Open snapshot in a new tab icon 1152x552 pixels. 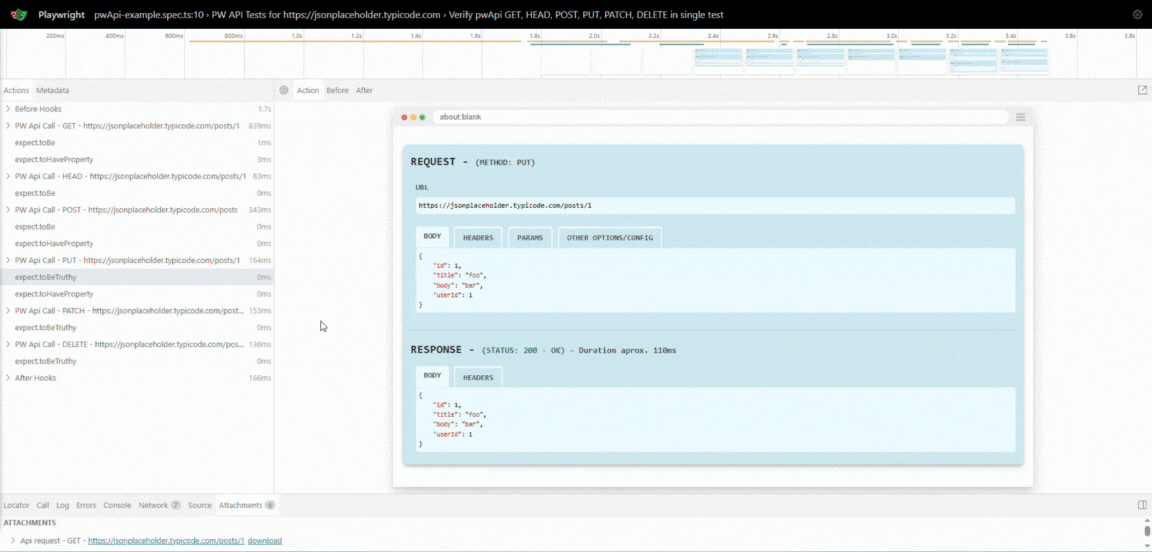coord(1142,90)
